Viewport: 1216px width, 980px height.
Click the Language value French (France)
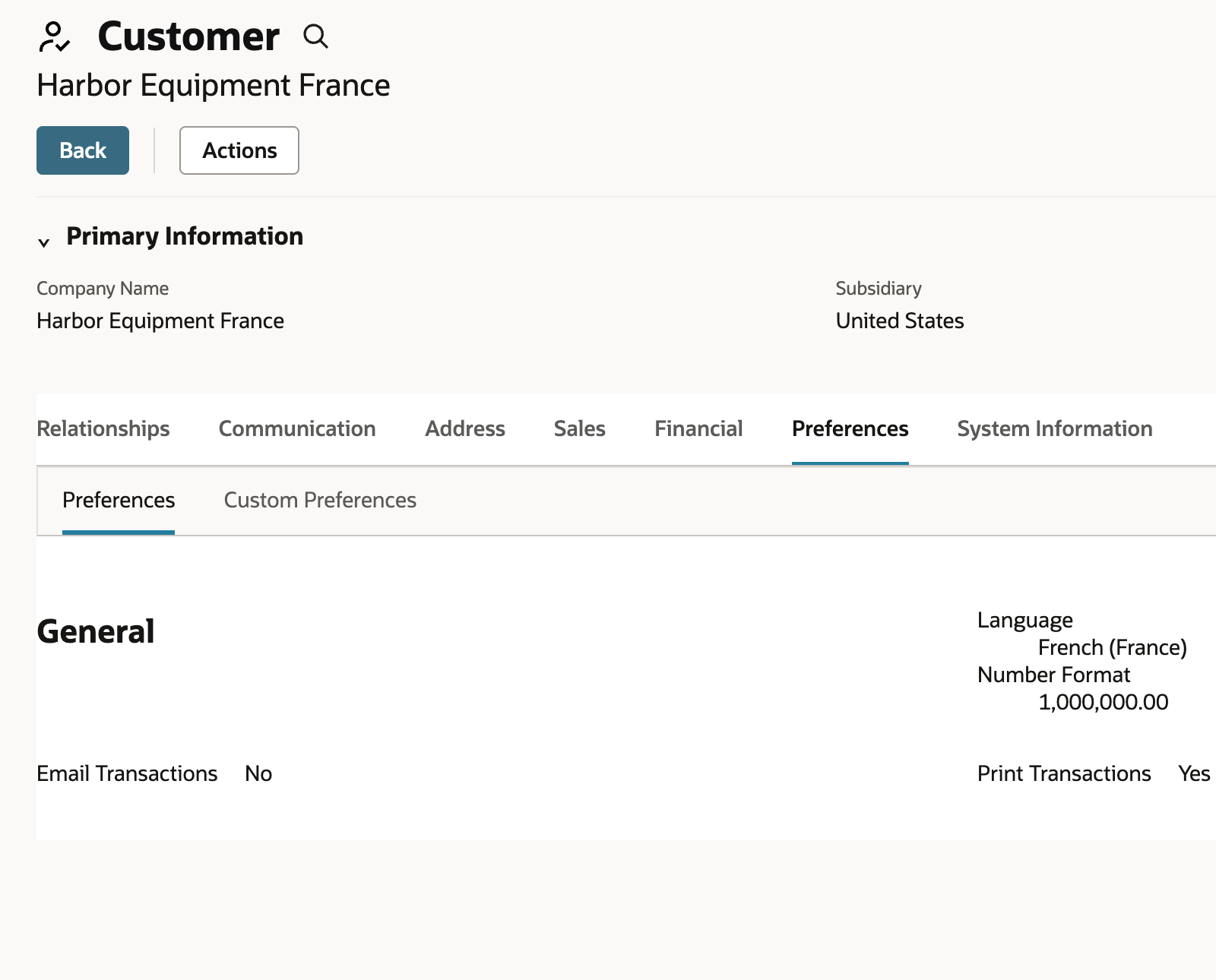[1113, 647]
